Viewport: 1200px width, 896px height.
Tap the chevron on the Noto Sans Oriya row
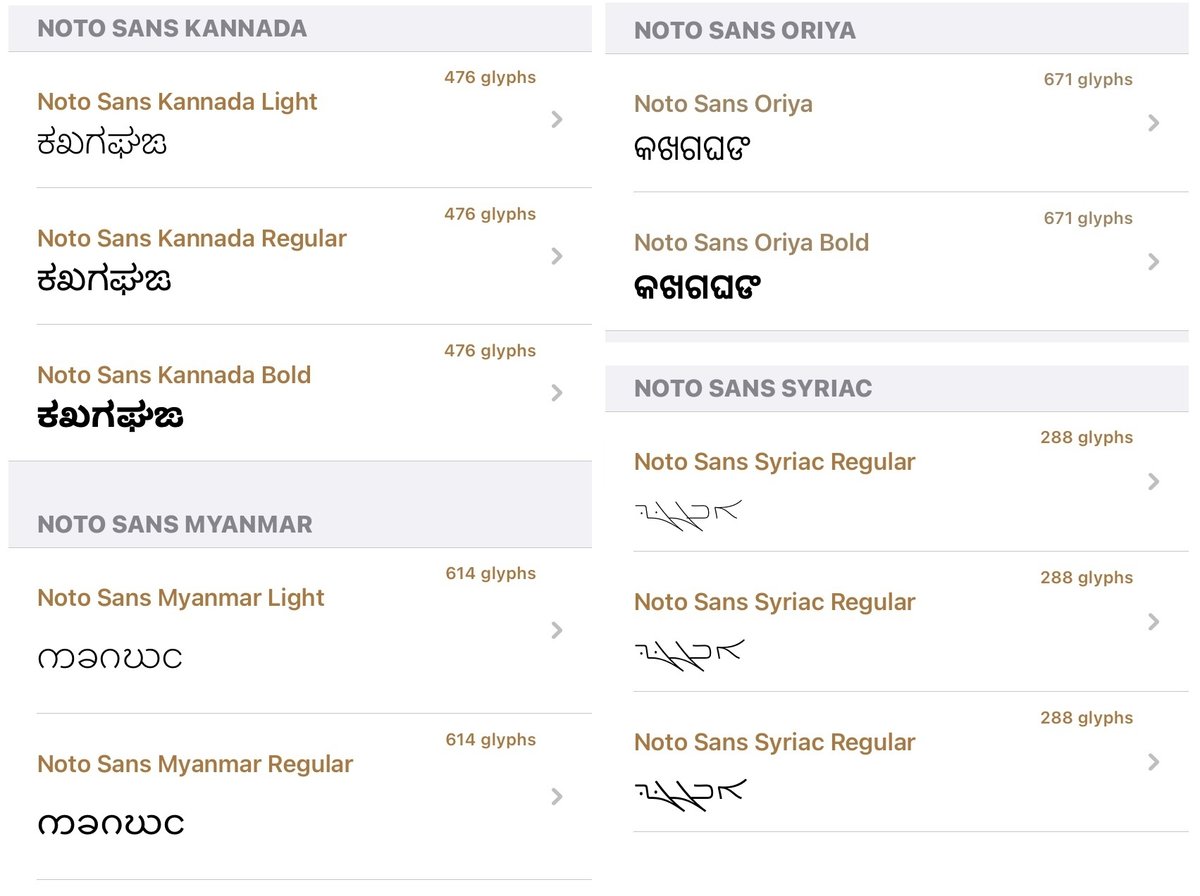[x=1154, y=123]
